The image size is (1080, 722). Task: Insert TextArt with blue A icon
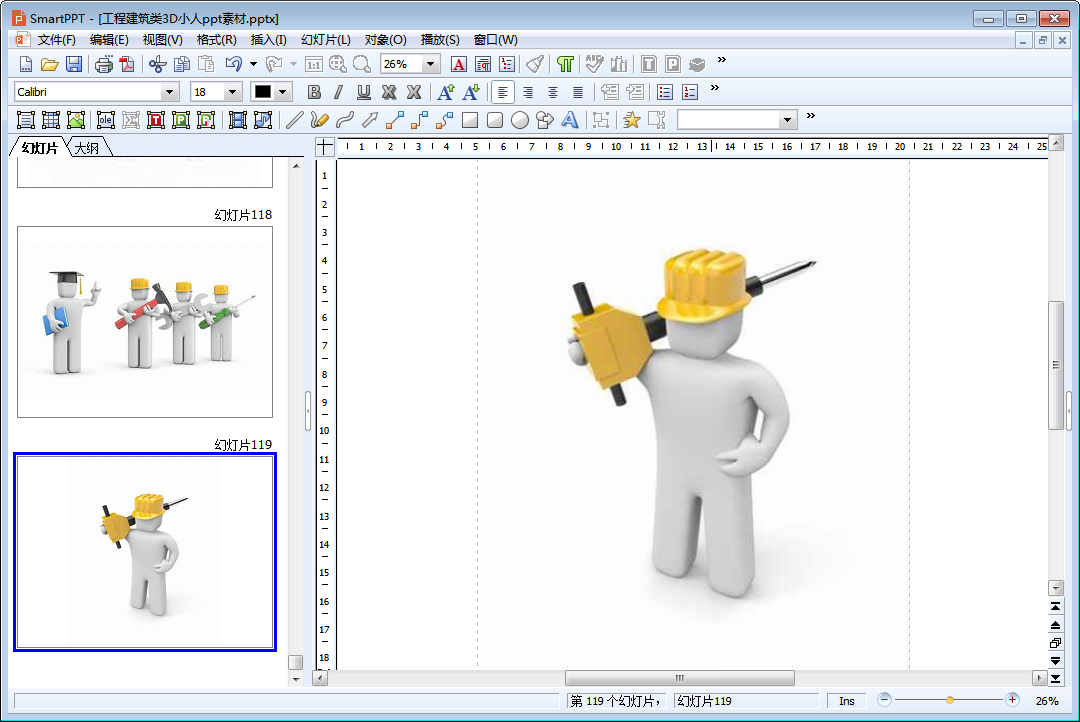[570, 120]
